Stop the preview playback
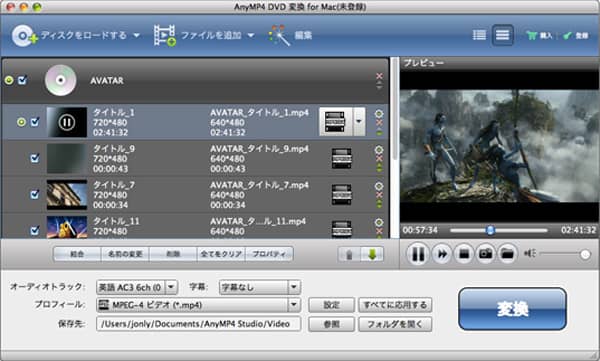 coord(464,253)
